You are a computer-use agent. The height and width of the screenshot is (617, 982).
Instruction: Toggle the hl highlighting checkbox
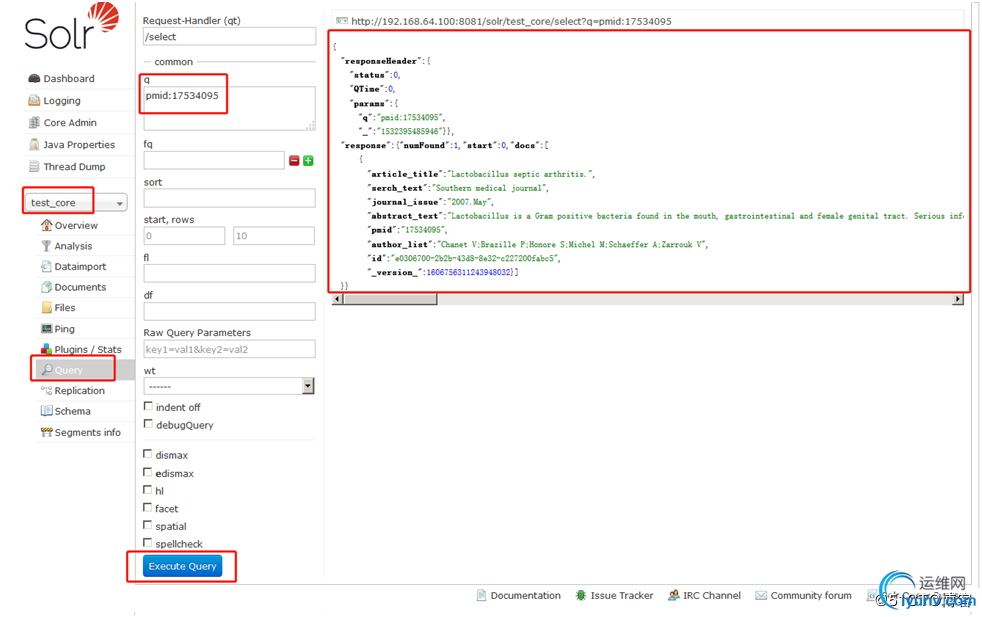[148, 489]
